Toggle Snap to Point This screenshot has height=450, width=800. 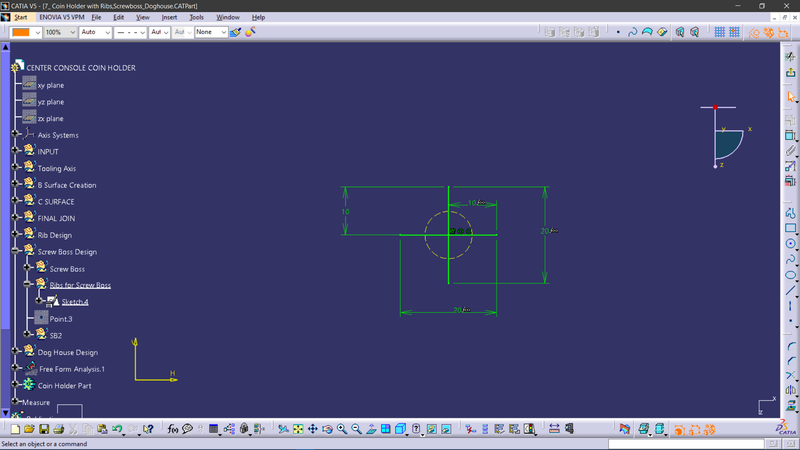tap(734, 32)
